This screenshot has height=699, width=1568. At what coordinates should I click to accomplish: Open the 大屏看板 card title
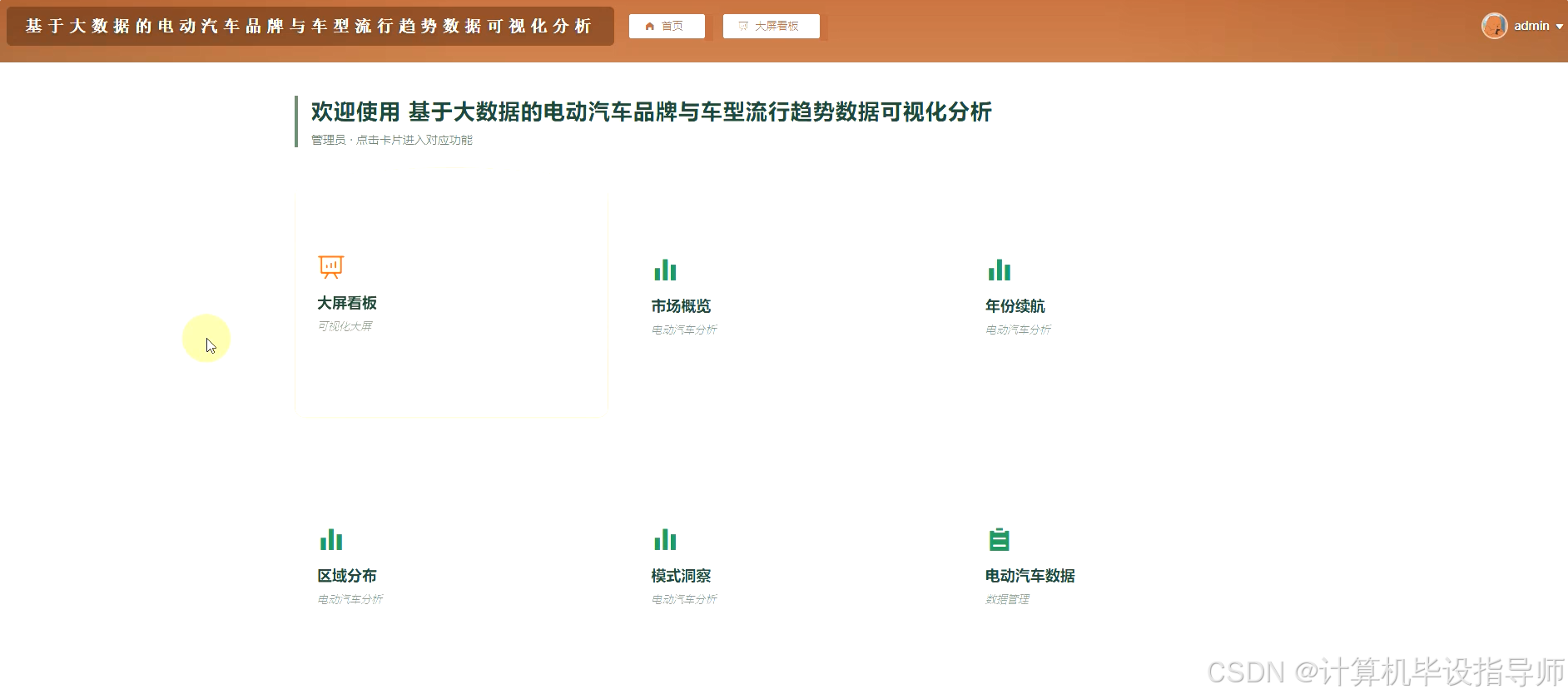347,303
